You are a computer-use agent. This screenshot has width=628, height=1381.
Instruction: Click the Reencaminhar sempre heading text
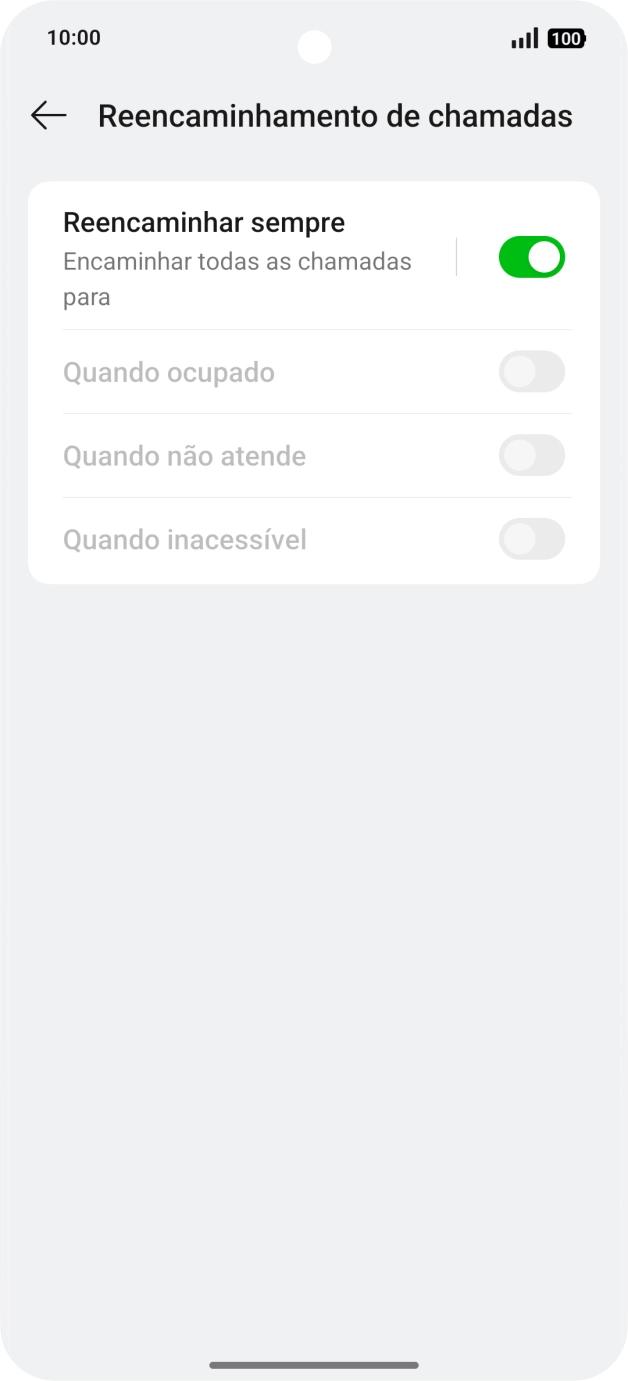203,222
